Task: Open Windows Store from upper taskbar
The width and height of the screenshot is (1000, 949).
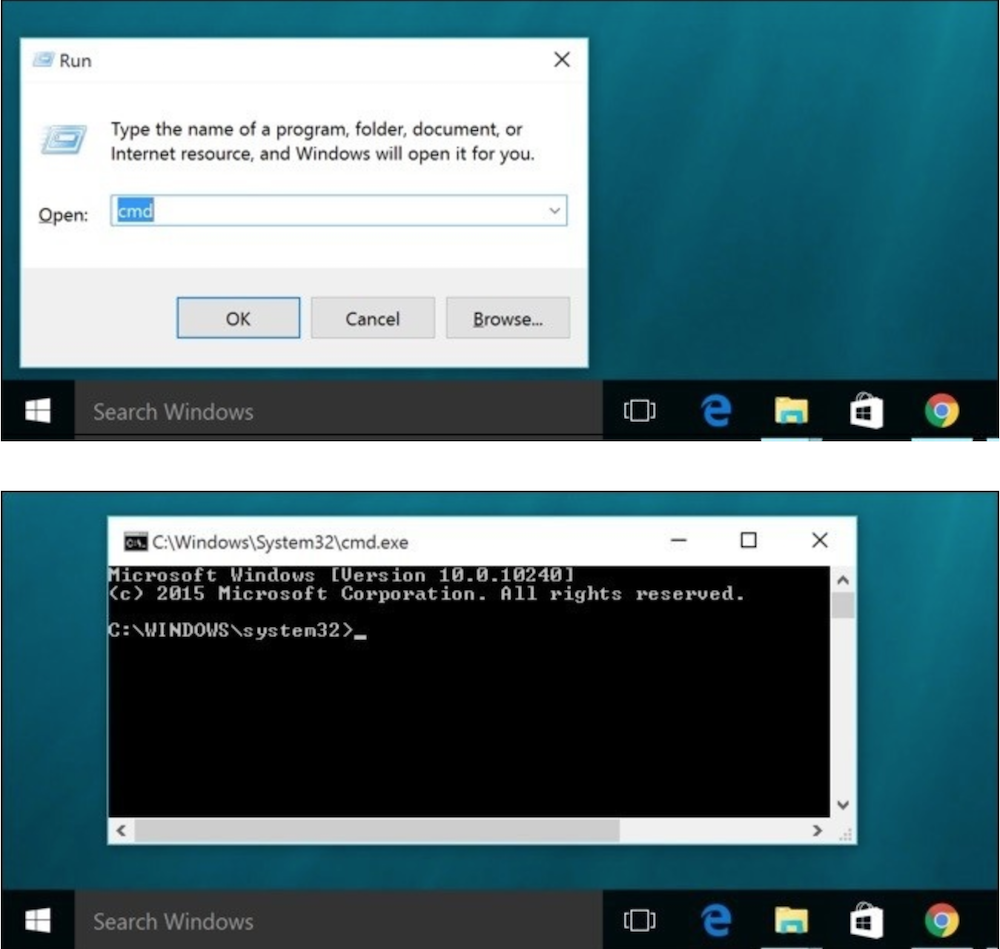Action: pos(866,410)
